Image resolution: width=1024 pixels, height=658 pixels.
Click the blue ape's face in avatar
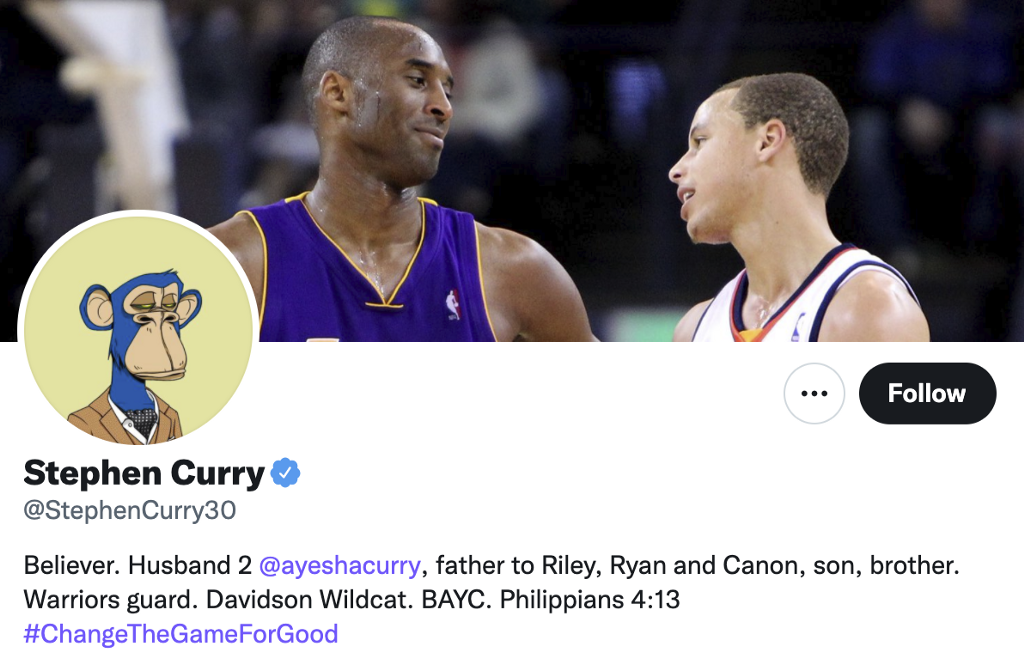(x=157, y=333)
